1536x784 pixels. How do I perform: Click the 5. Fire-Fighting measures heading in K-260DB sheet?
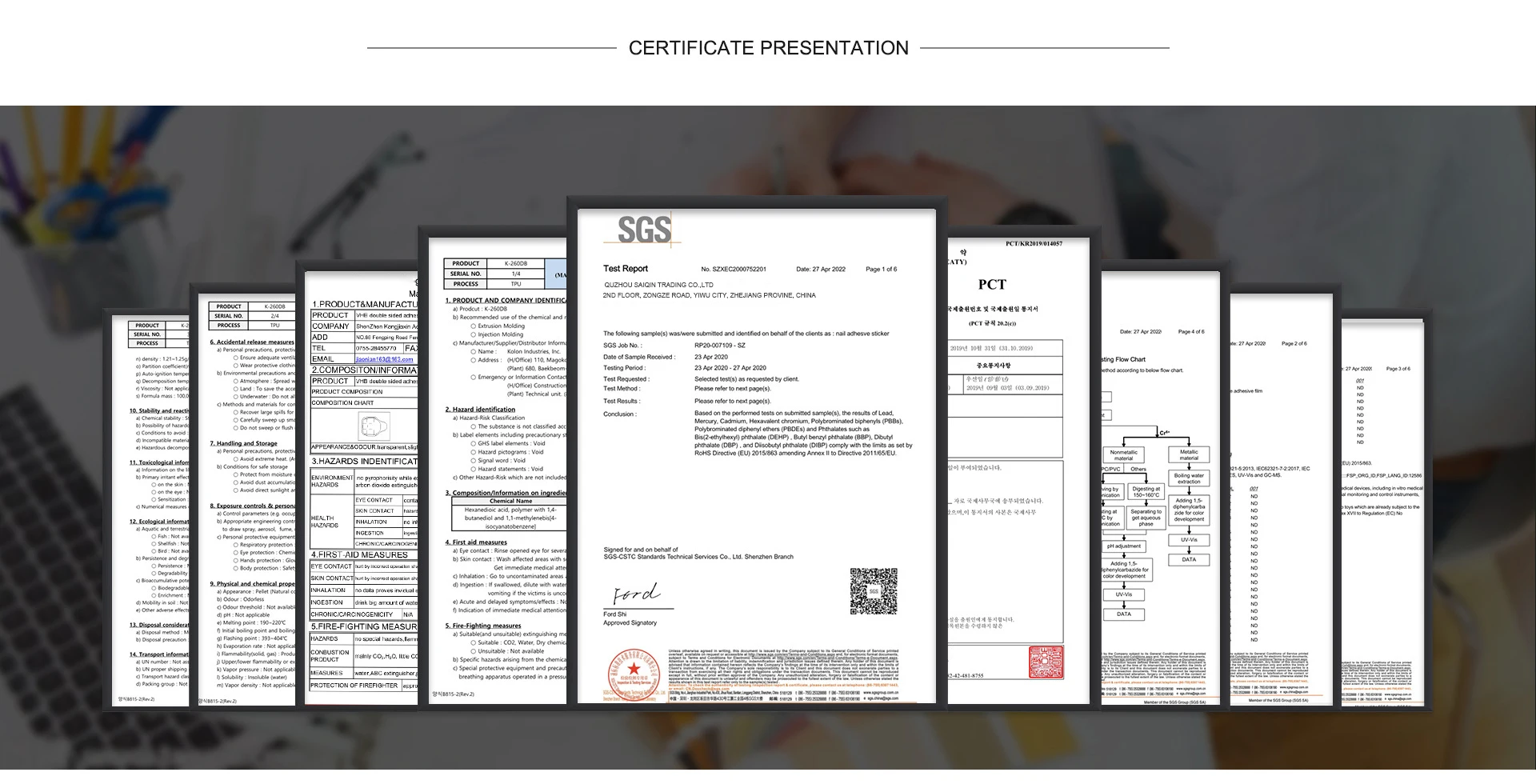pyautogui.click(x=483, y=626)
